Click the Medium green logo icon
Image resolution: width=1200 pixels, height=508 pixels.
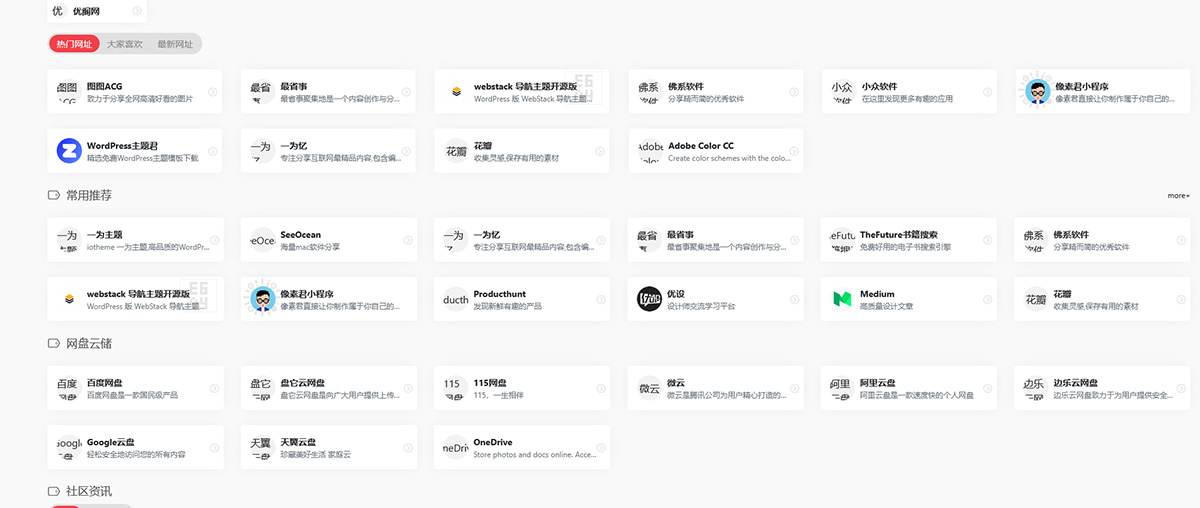pos(842,299)
